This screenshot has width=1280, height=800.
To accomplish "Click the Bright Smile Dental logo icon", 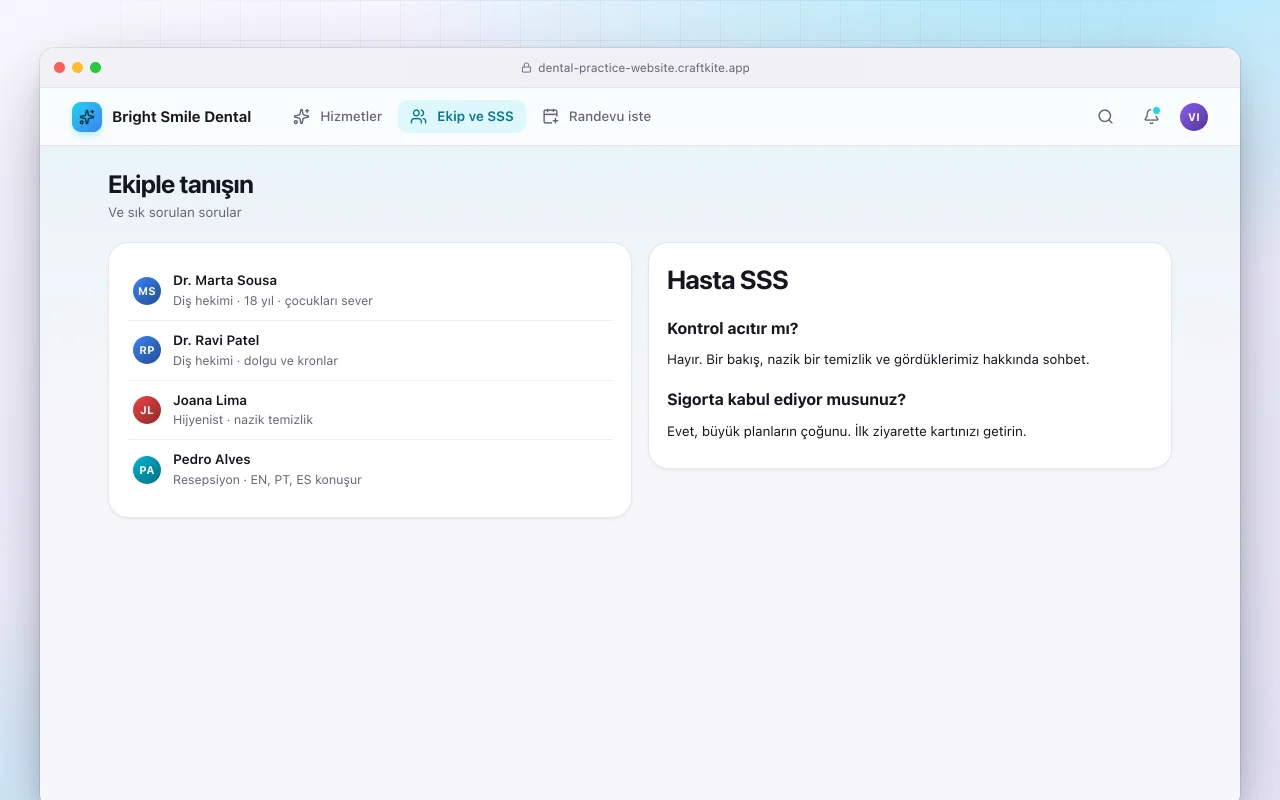I will point(87,117).
